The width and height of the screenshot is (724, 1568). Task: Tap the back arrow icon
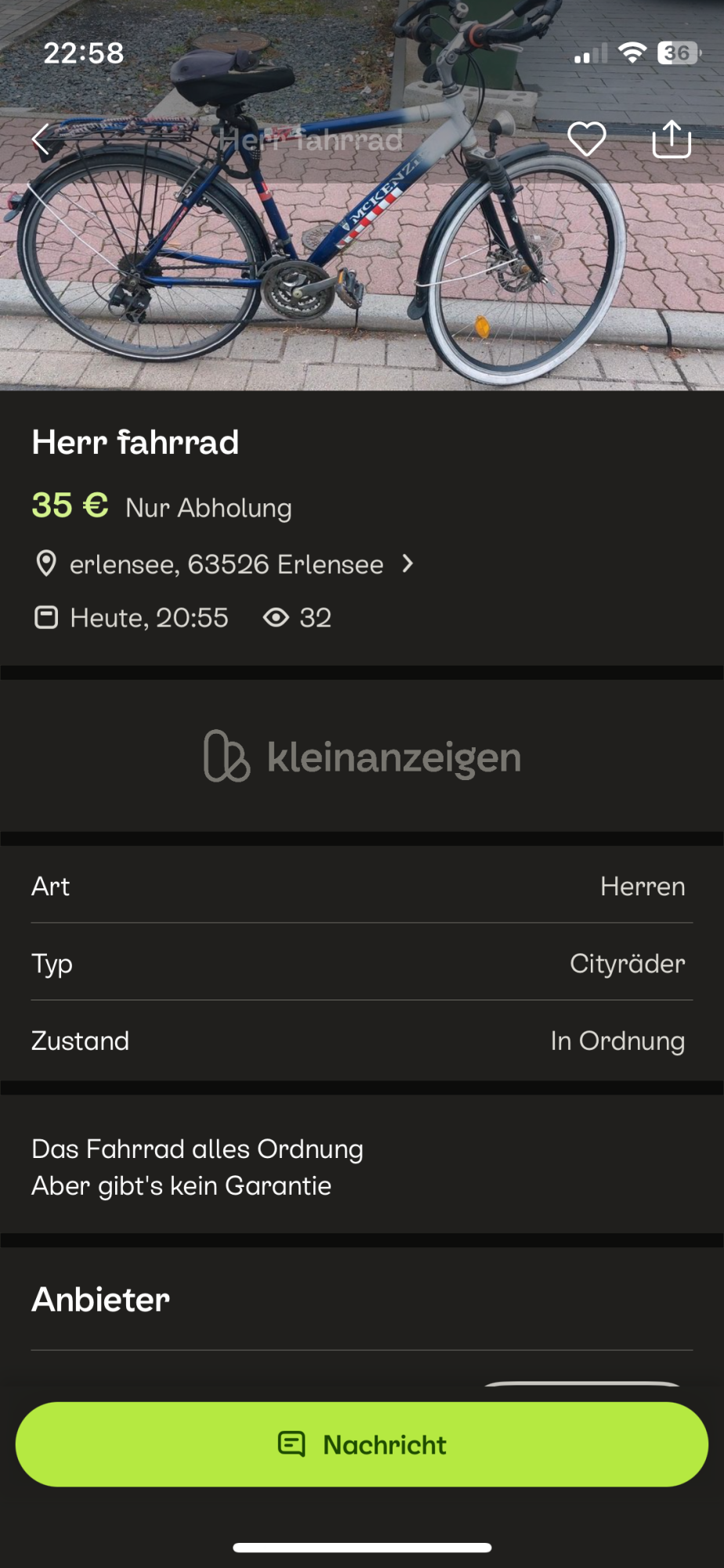click(x=41, y=140)
